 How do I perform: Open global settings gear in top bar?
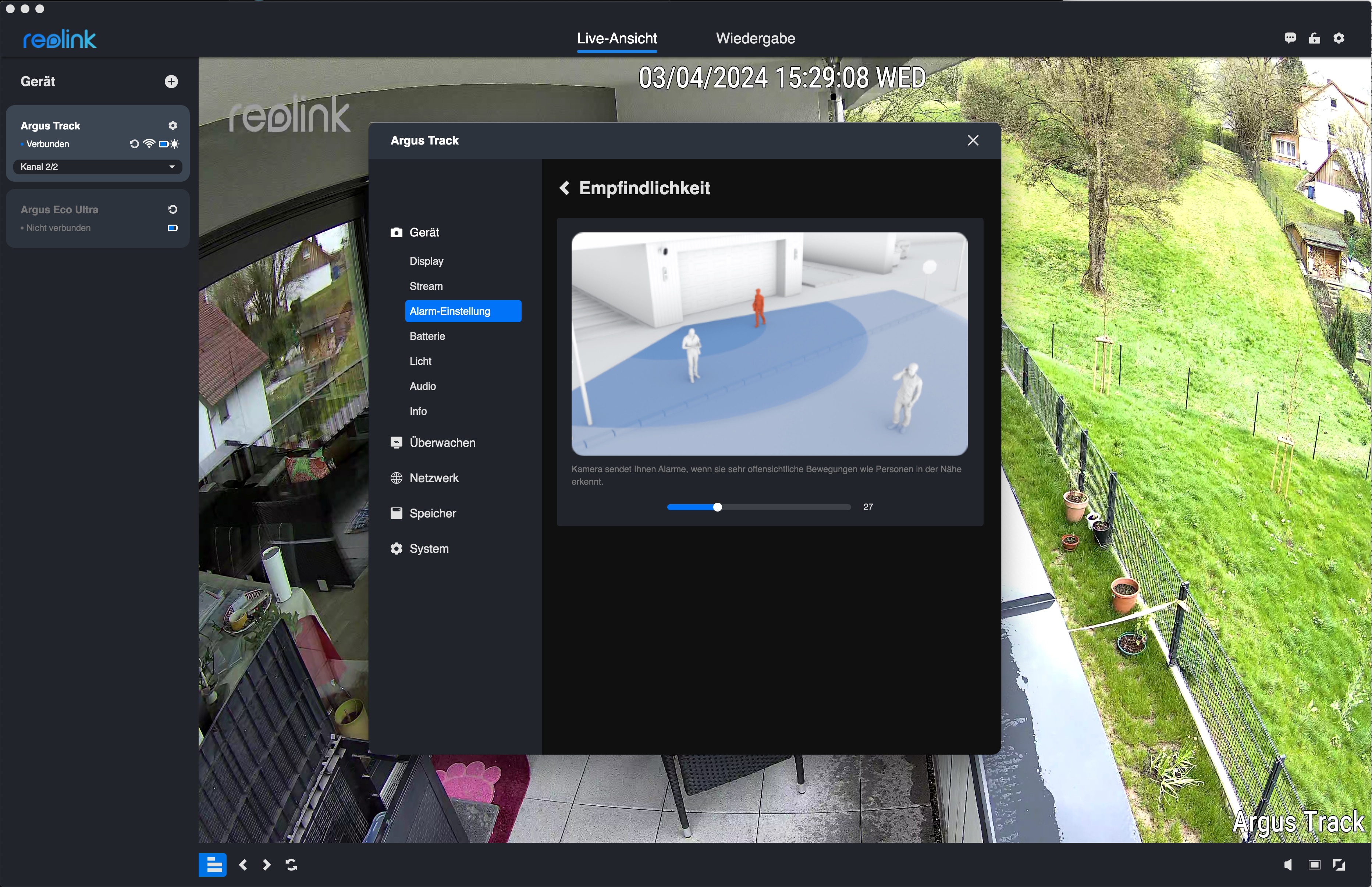coord(1339,38)
